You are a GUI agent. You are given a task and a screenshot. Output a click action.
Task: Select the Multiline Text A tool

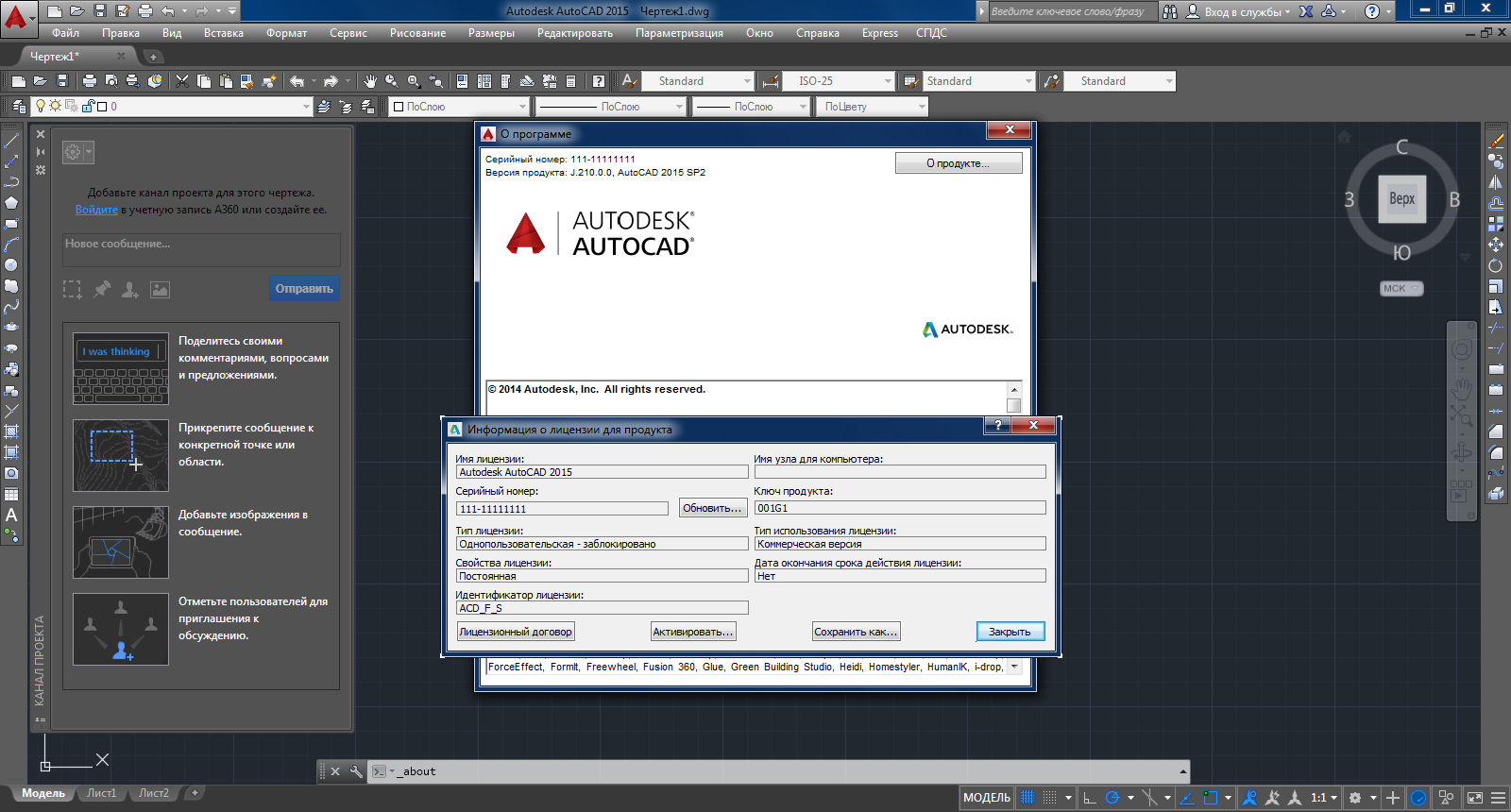11,515
